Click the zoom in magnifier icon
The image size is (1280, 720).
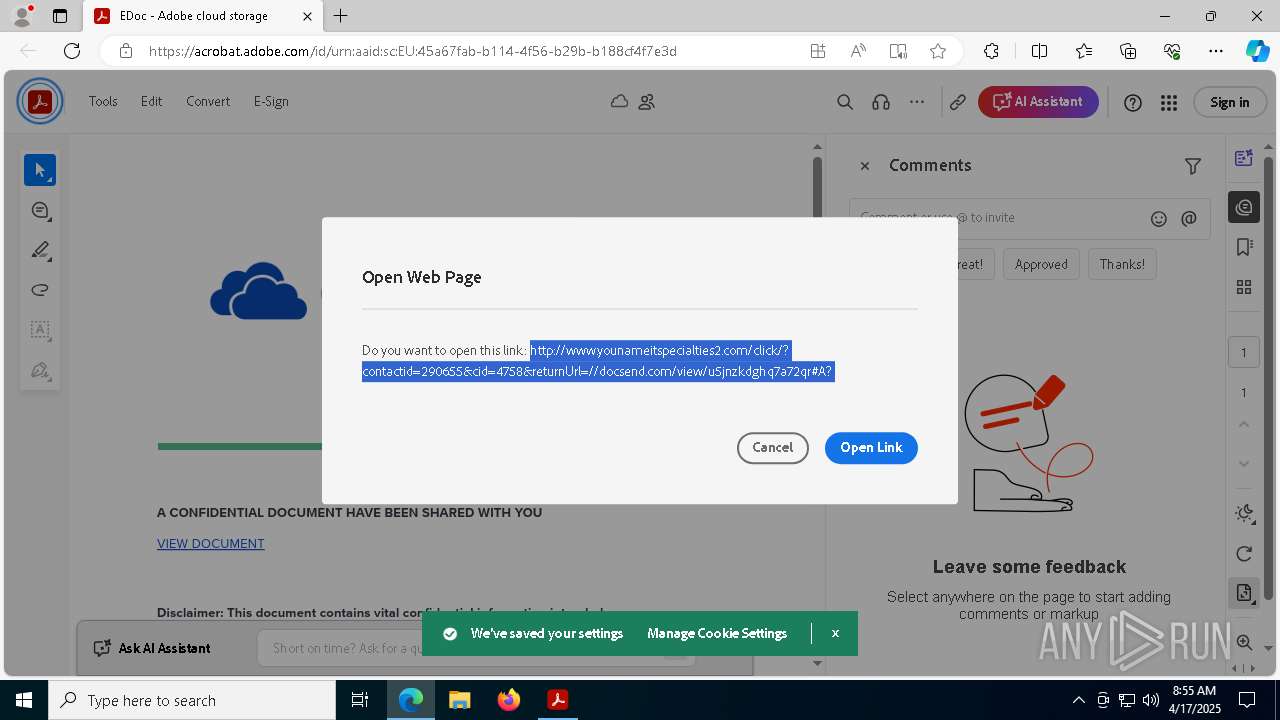tap(1244, 642)
